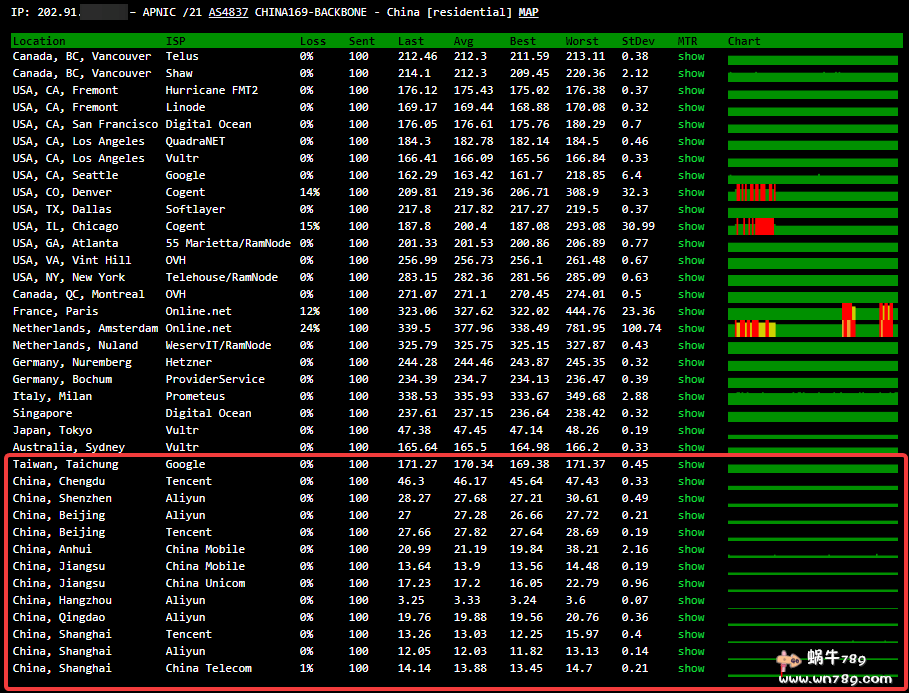Show MTR for Chicago Cogent row

coord(691,227)
